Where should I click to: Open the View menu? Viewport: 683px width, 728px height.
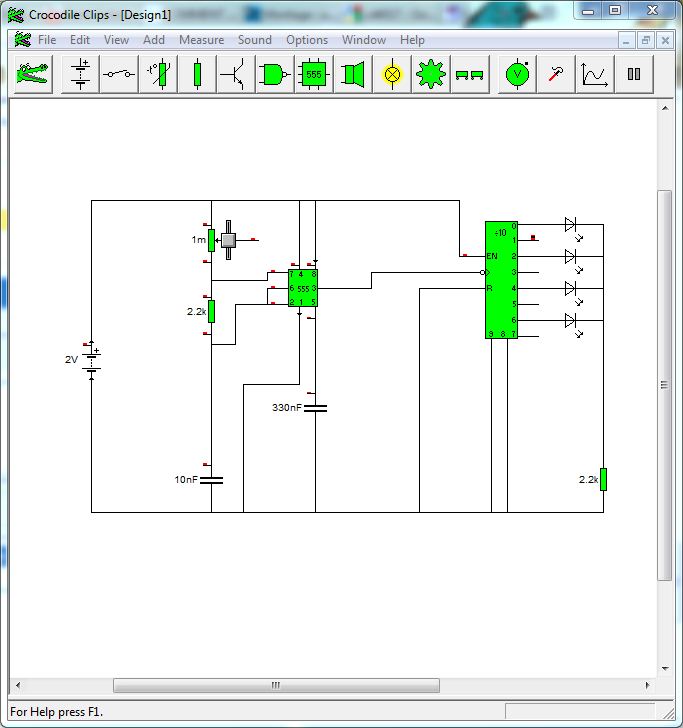(116, 40)
